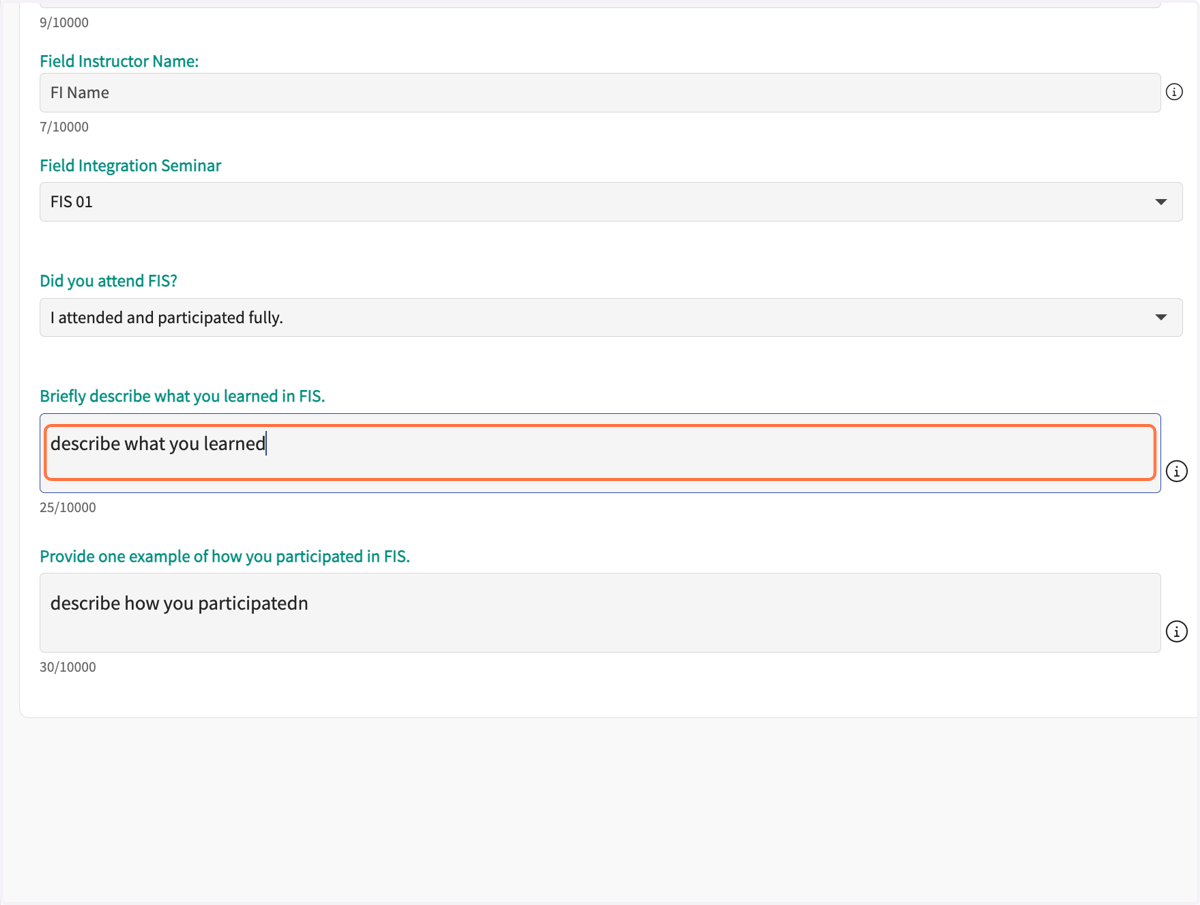Click the 30/10000 character counter
The height and width of the screenshot is (905, 1200).
coord(68,667)
